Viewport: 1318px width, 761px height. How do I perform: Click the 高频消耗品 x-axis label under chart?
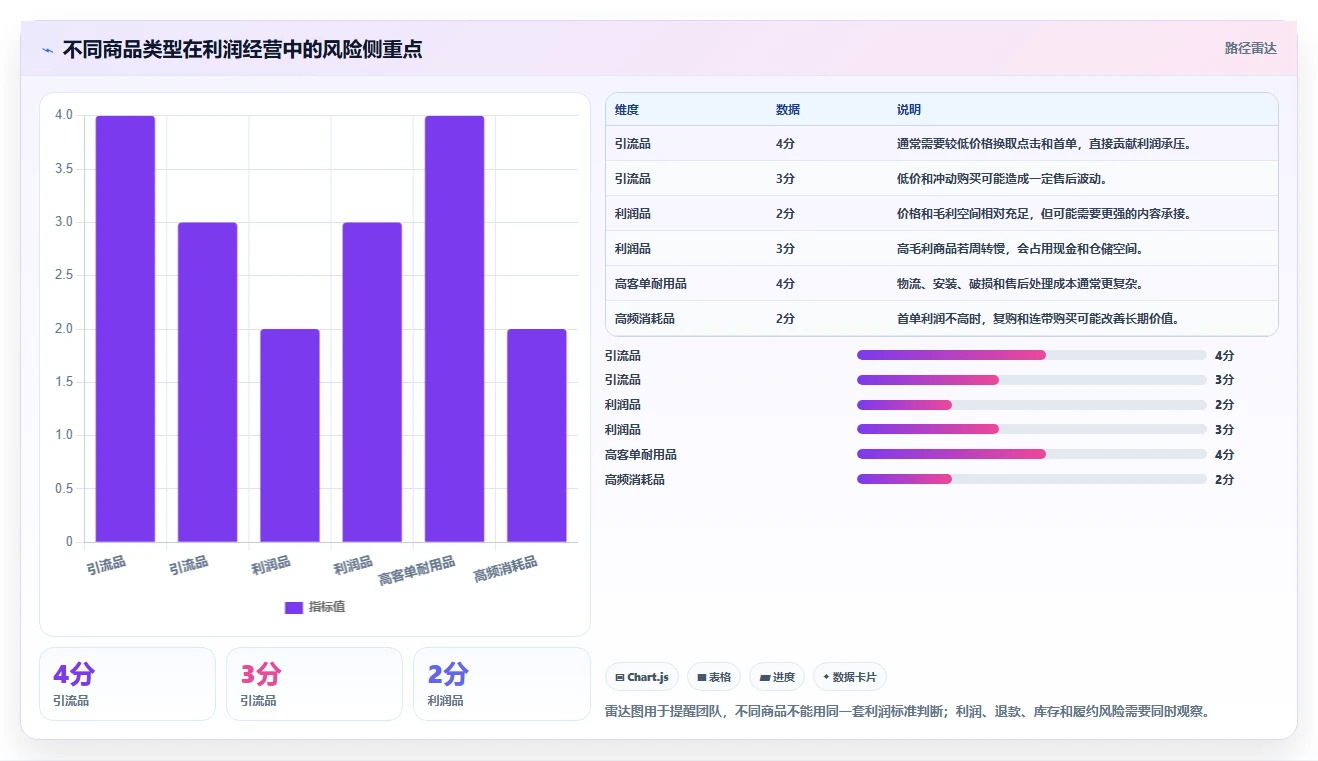click(x=506, y=570)
